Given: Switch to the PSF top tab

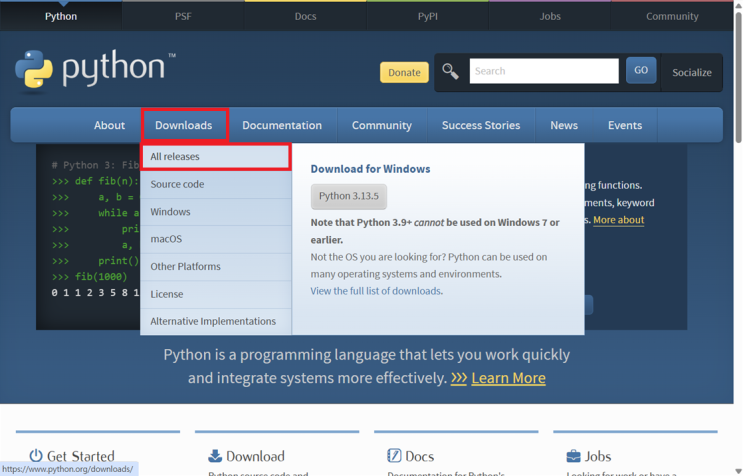Looking at the screenshot, I should tap(183, 16).
